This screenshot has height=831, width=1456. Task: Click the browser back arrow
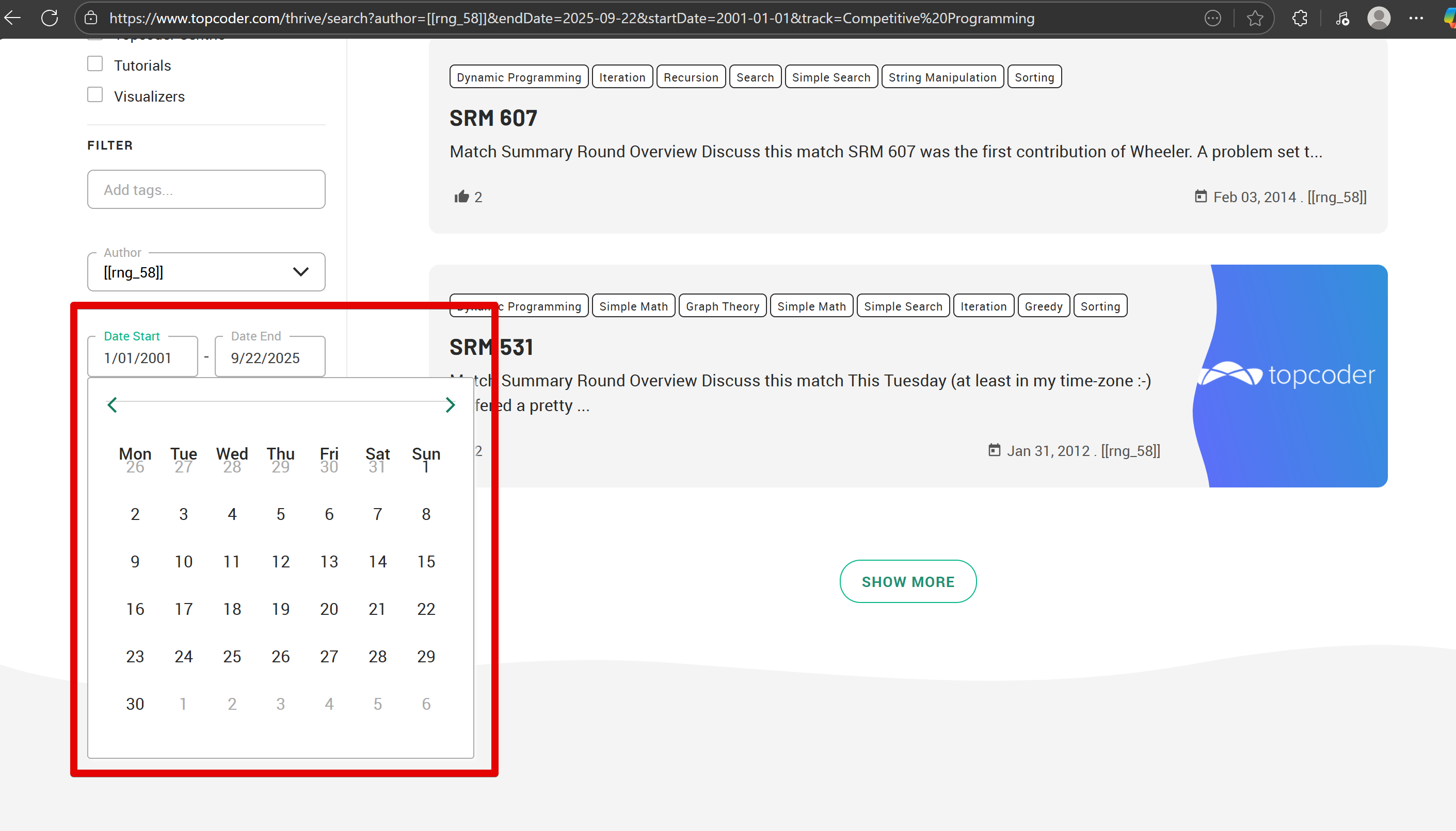(12, 18)
